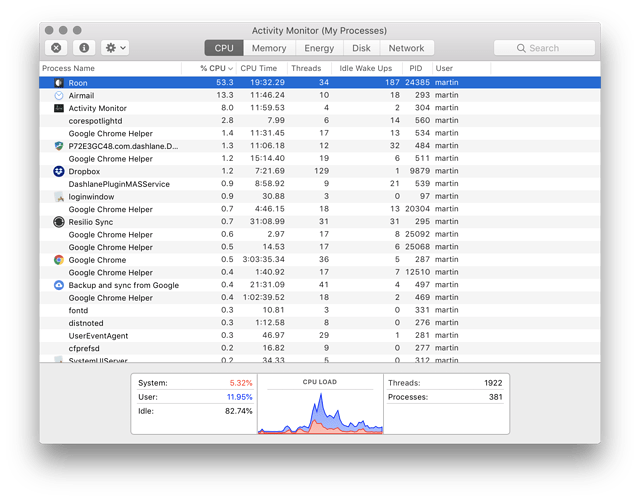Switch to the Disk tab
Screen dimensions: 640x500
[x=362, y=48]
